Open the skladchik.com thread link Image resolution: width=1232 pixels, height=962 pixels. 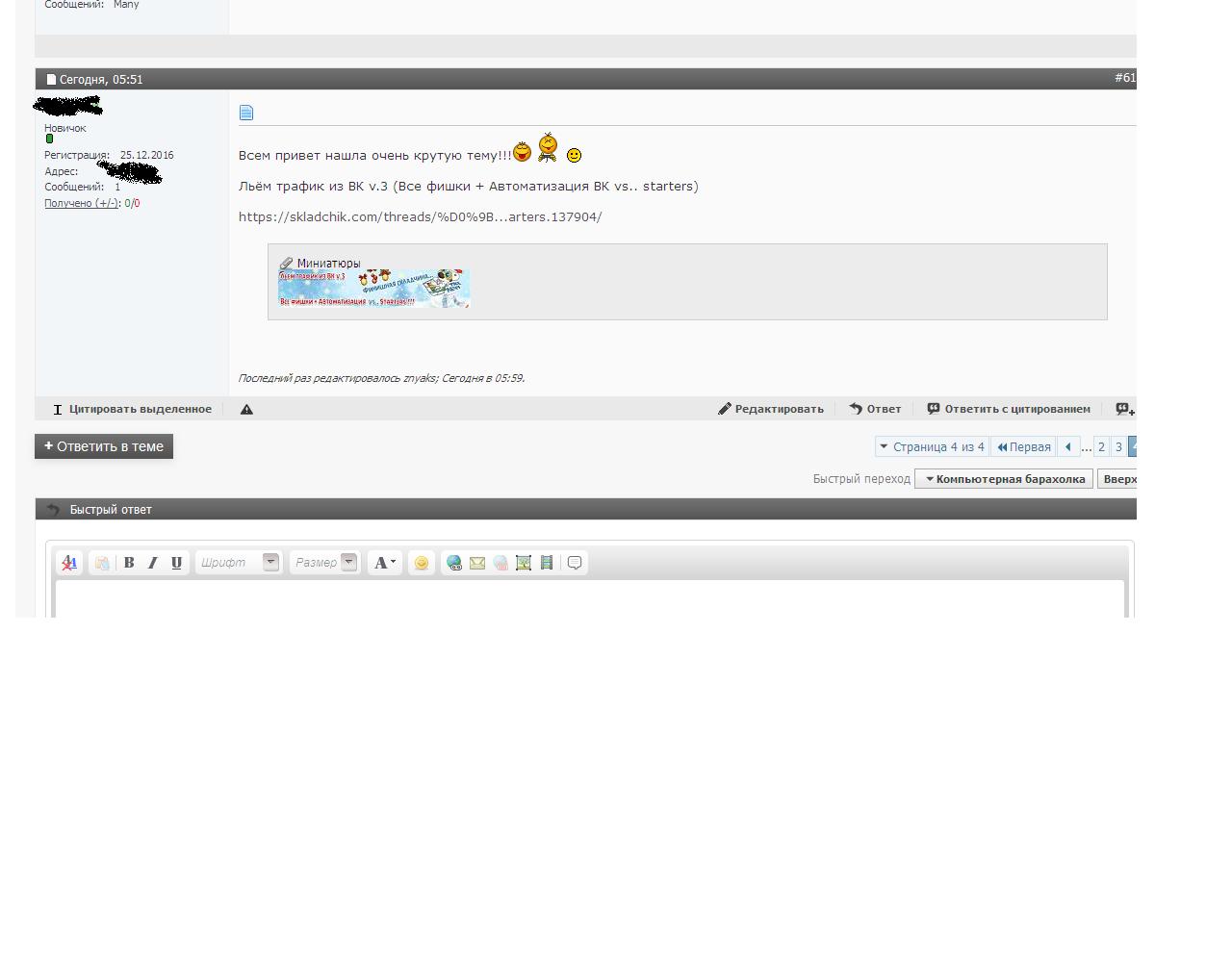[421, 216]
